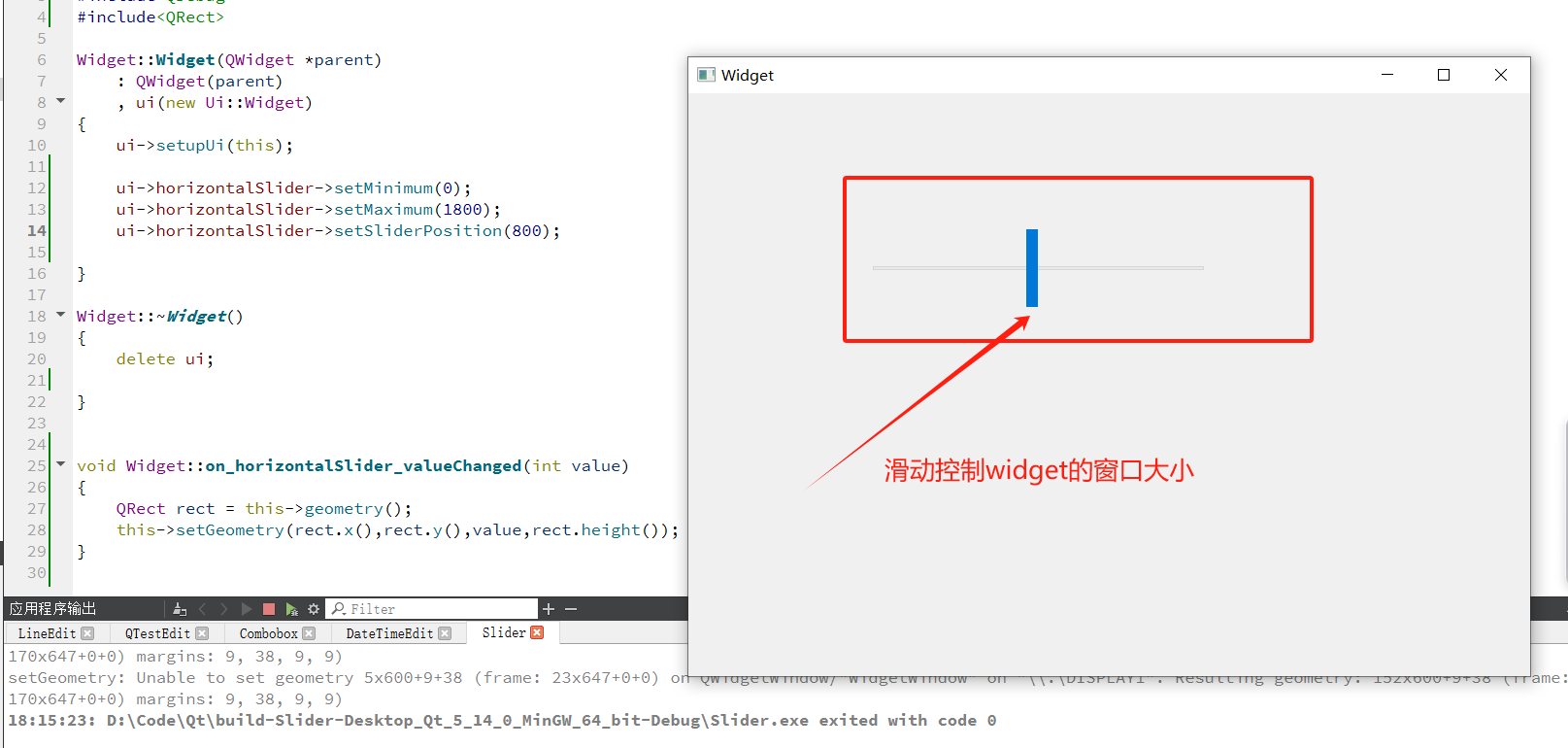Collapse on_horizontalSlider_valueChanged fold arrow
Viewport: 1568px width, 748px height.
pyautogui.click(x=60, y=464)
